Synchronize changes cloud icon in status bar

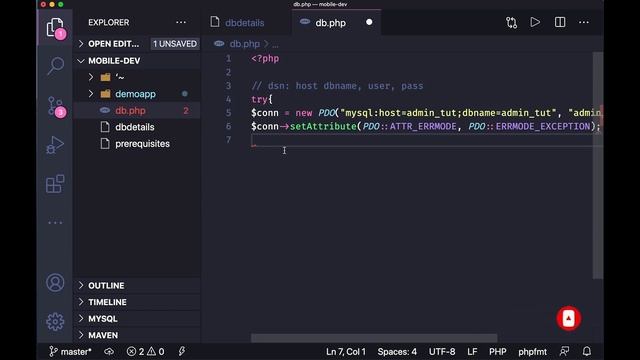click(109, 351)
